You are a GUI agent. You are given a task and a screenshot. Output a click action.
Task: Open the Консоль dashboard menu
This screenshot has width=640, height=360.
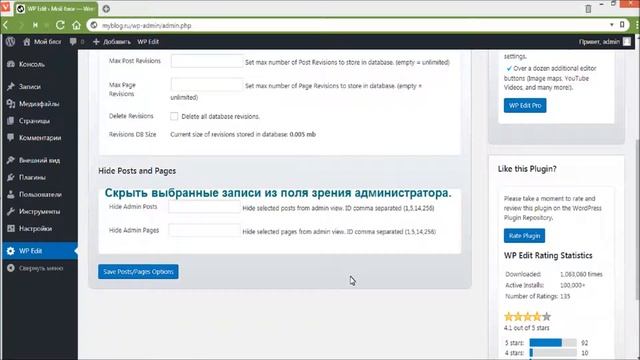[x=39, y=64]
